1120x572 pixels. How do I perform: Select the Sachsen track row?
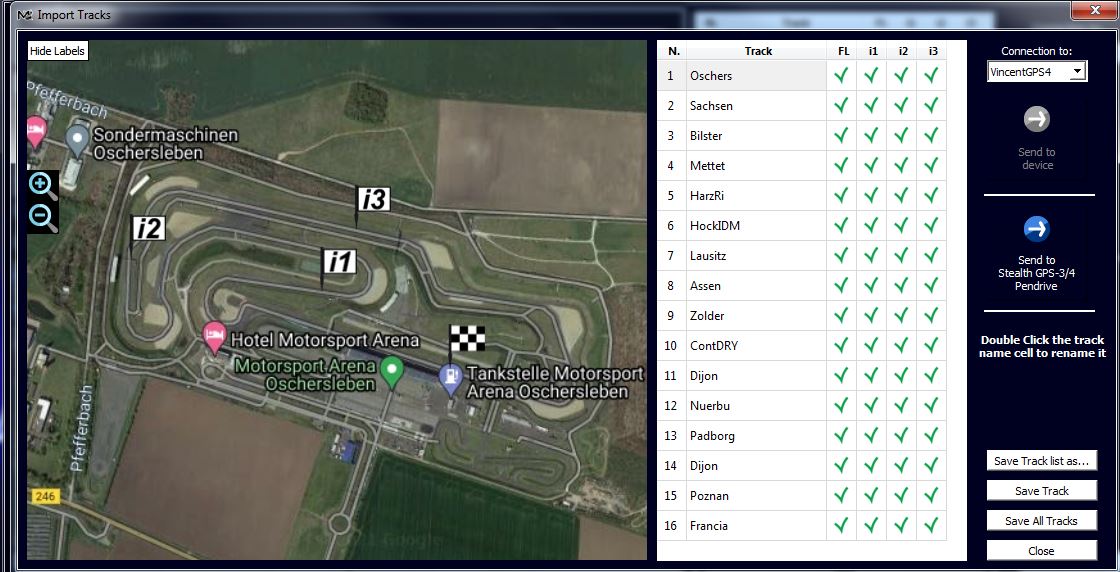(x=756, y=105)
